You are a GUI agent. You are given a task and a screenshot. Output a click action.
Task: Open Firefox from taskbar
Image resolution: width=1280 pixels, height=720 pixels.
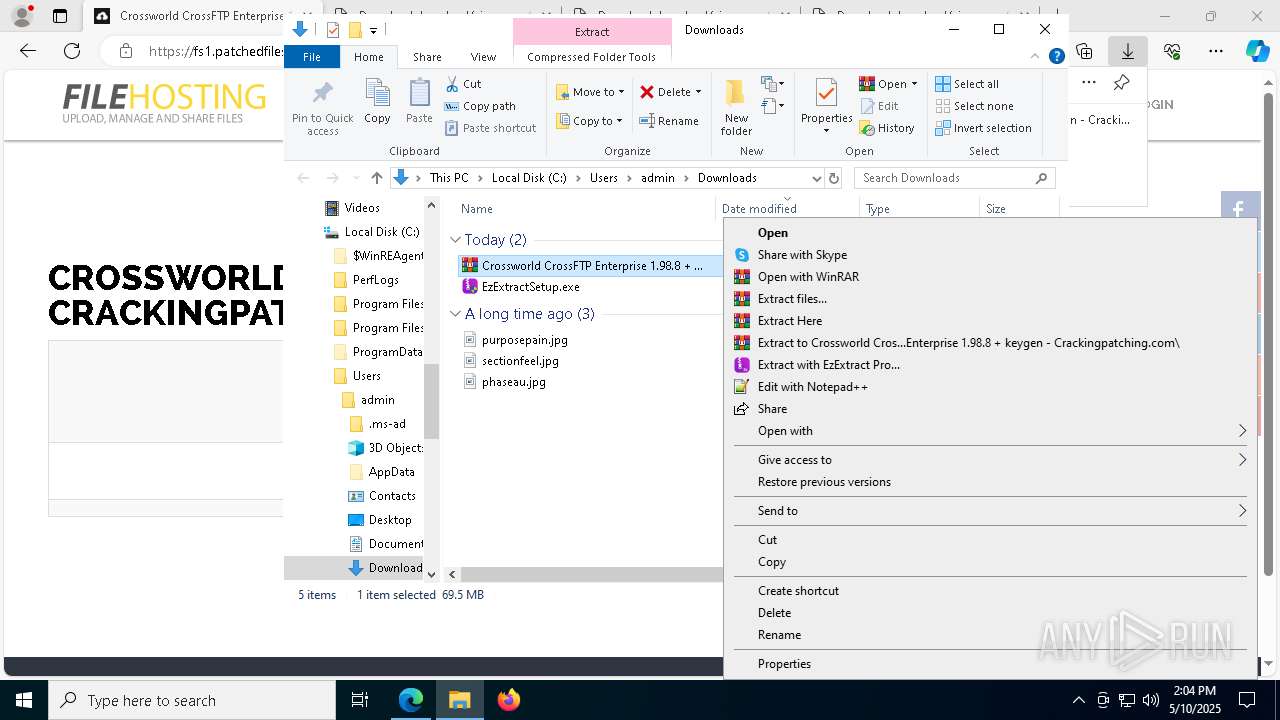(x=509, y=700)
